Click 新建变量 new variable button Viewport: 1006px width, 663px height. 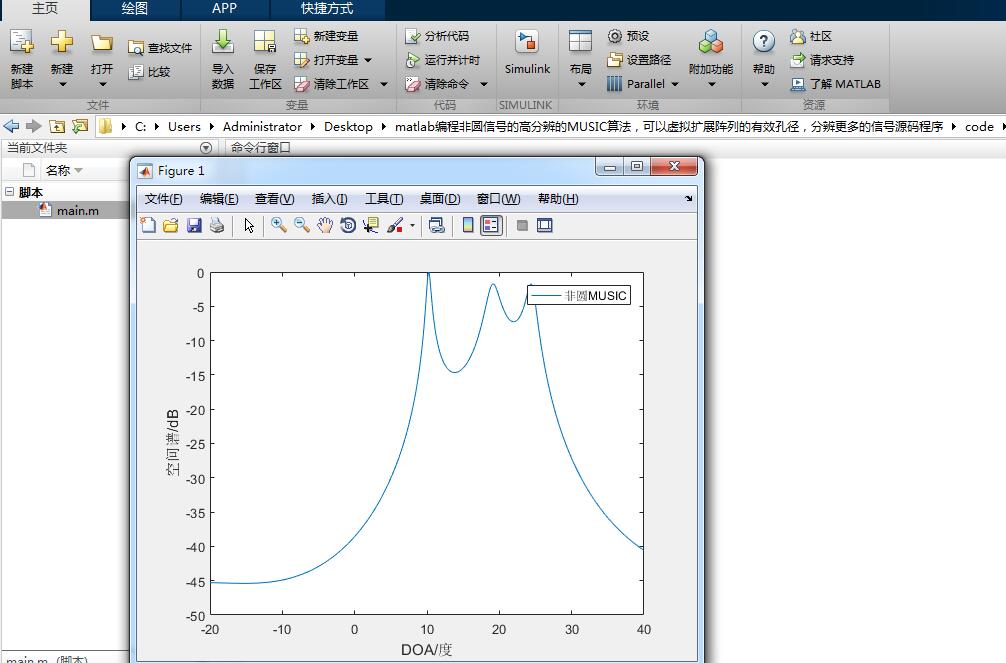[326, 36]
